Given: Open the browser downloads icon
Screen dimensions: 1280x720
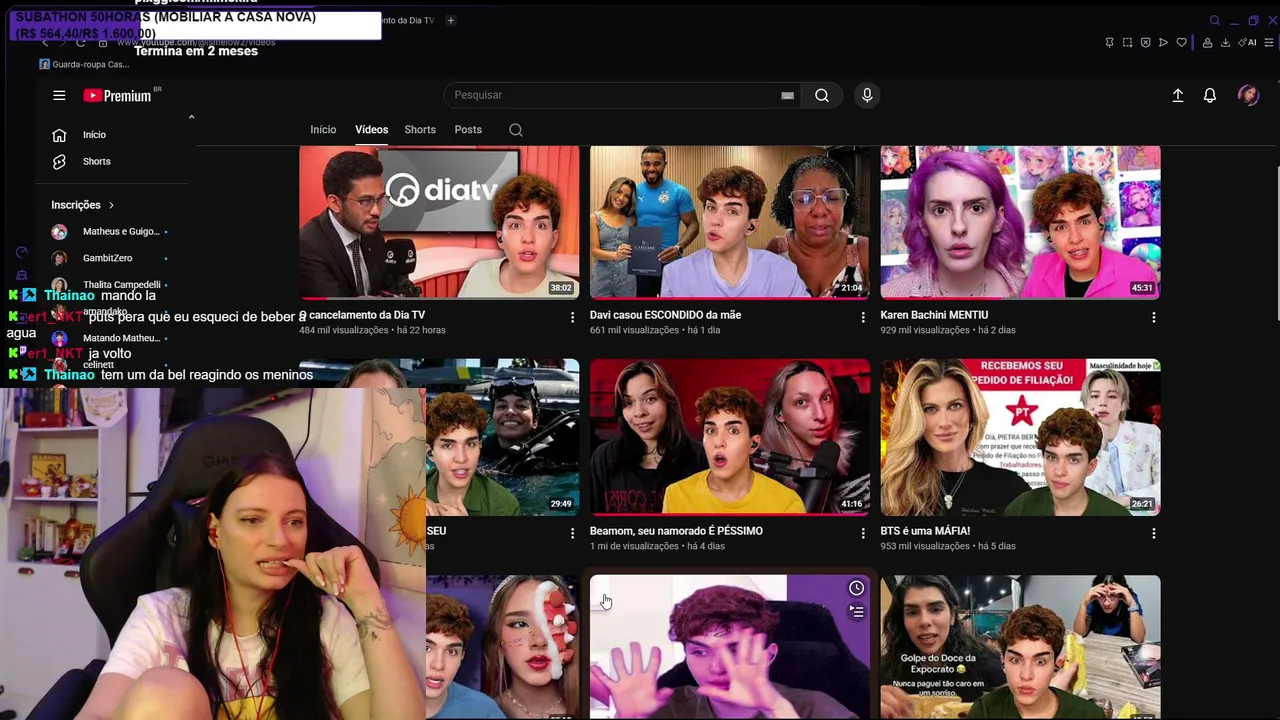Looking at the screenshot, I should tap(1225, 43).
